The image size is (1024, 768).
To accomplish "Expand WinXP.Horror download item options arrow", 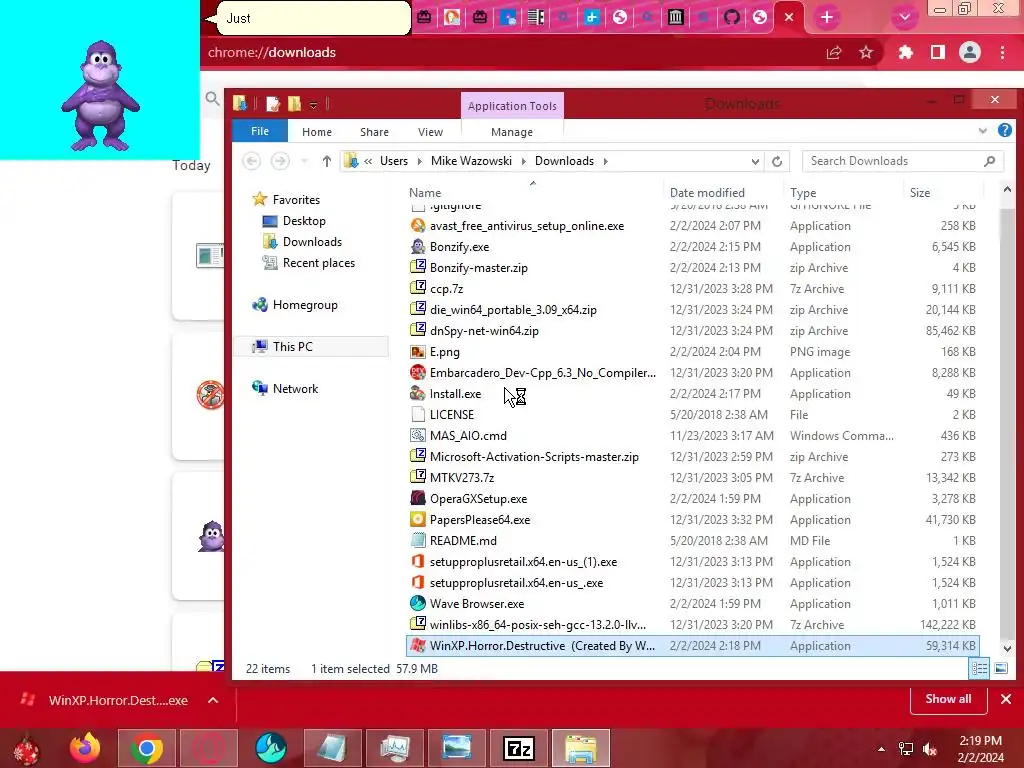I will [213, 700].
